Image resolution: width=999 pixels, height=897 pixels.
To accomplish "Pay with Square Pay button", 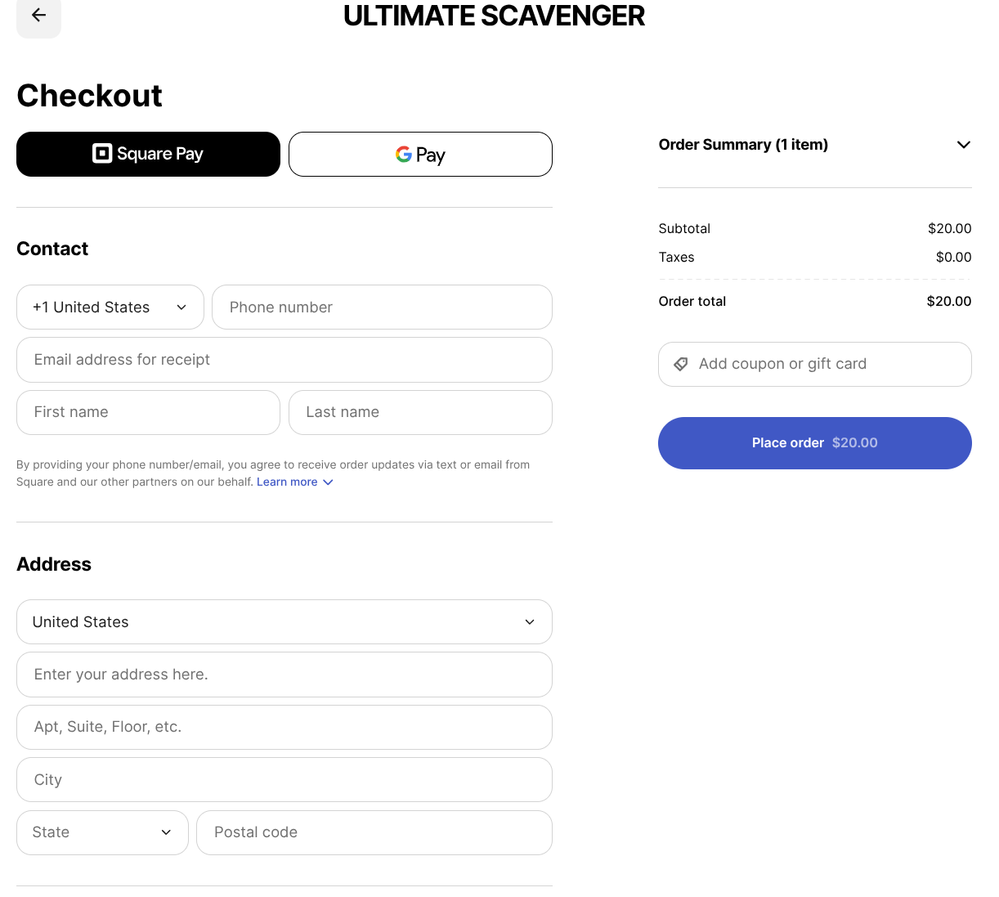I will pyautogui.click(x=148, y=154).
